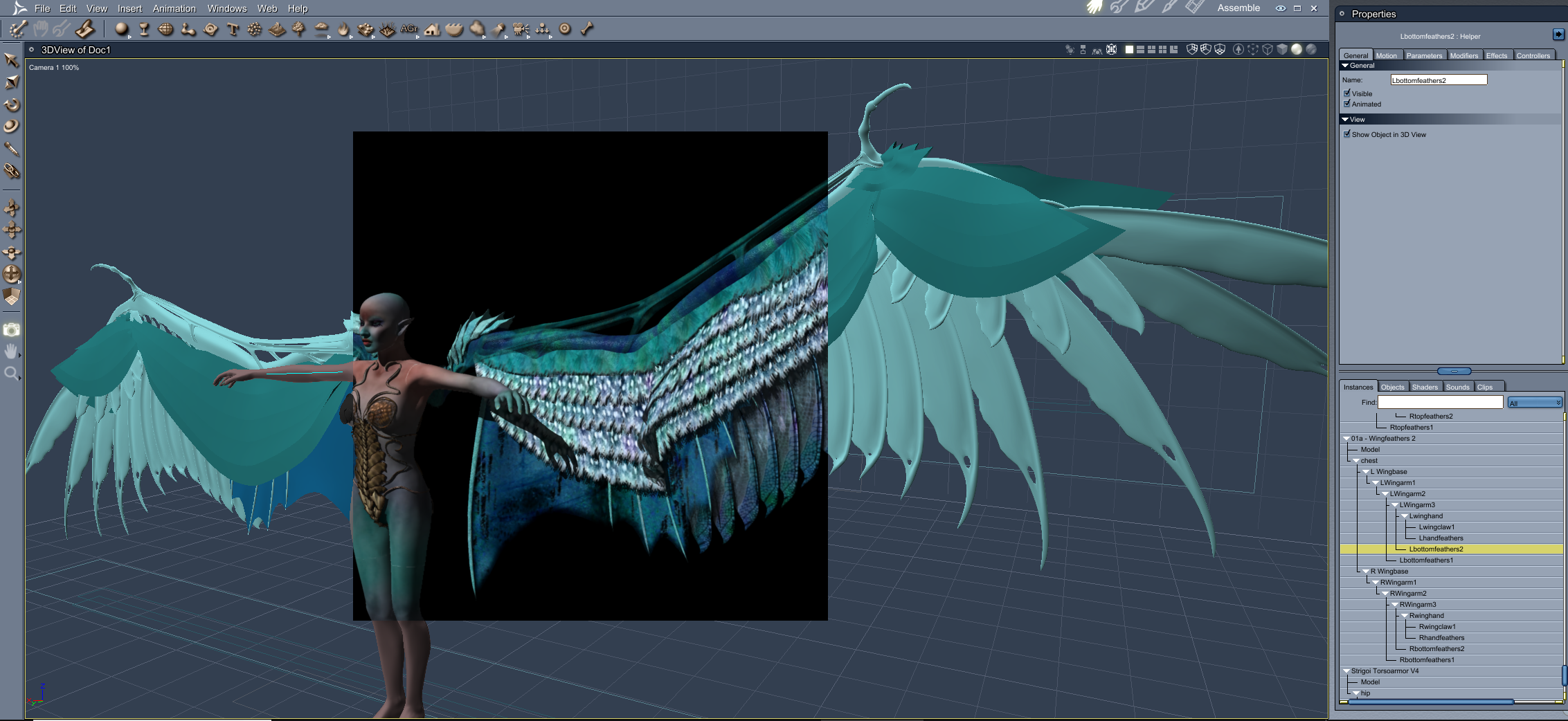Toggle the Visible checkbox
This screenshot has width=1568, height=721.
coord(1347,93)
